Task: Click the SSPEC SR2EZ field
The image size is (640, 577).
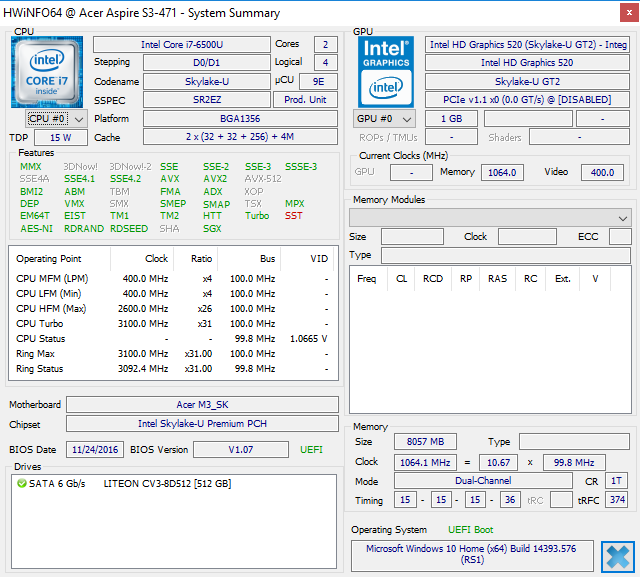Action: [x=206, y=100]
